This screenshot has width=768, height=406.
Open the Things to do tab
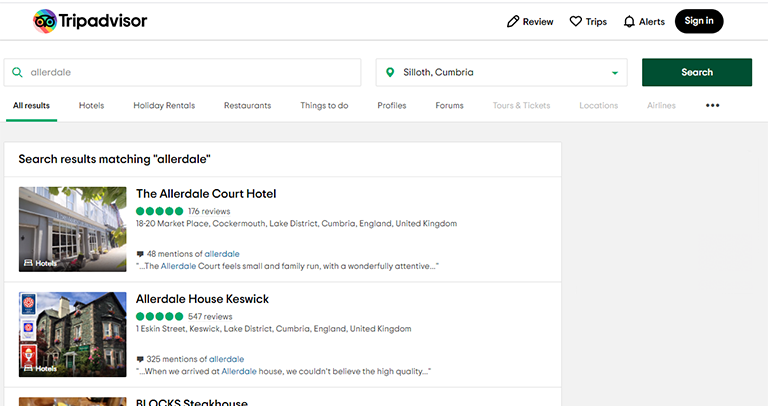coord(324,105)
